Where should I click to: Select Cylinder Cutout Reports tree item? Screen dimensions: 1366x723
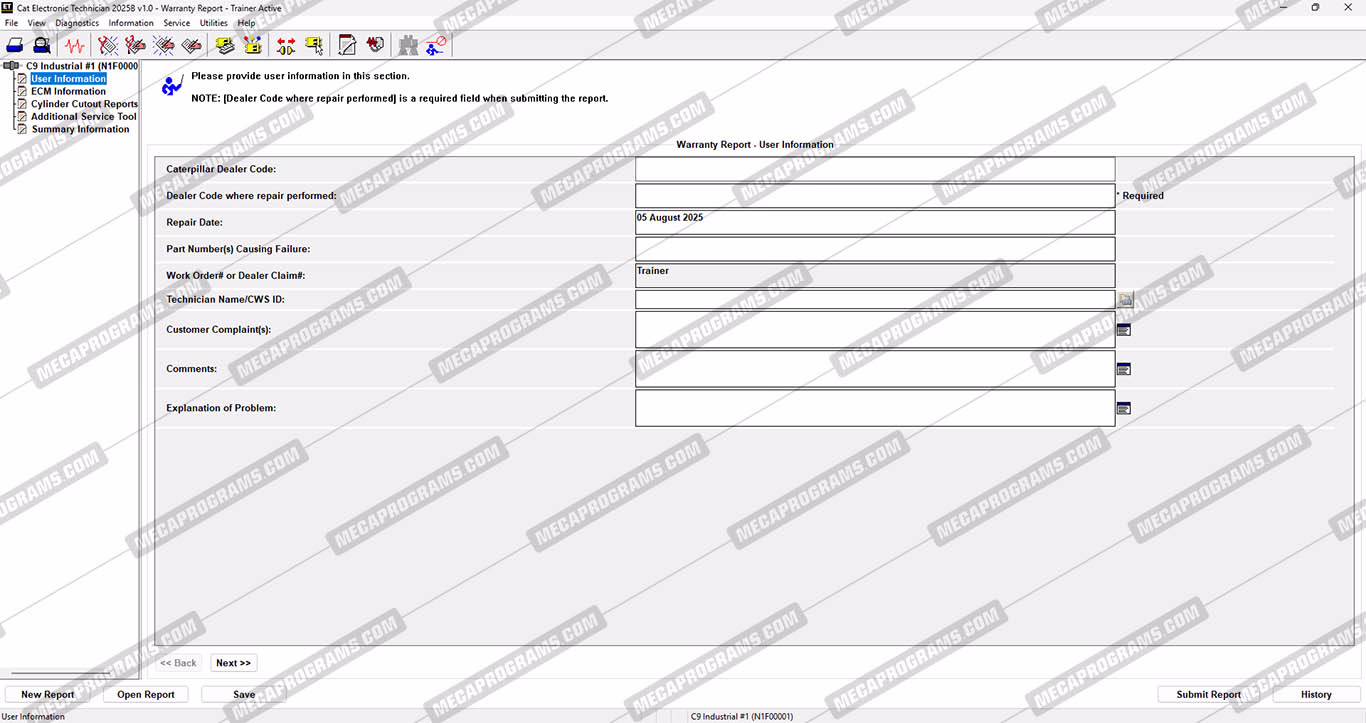(85, 104)
